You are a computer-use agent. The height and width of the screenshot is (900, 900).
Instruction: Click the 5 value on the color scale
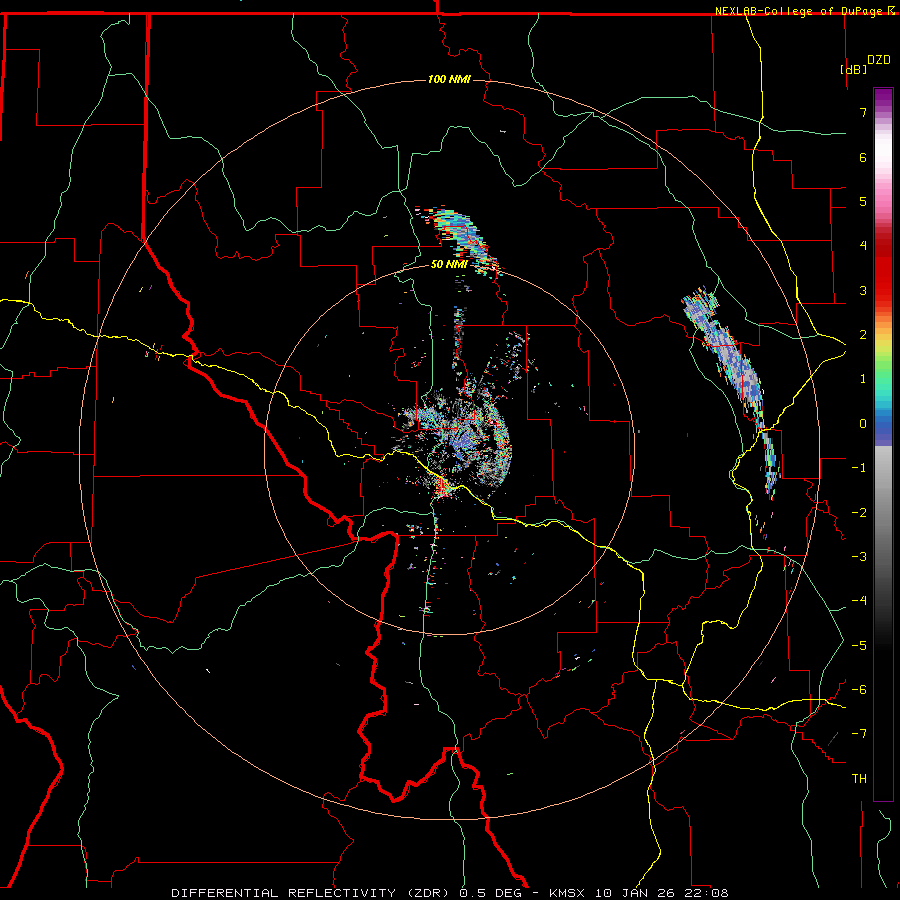863,201
